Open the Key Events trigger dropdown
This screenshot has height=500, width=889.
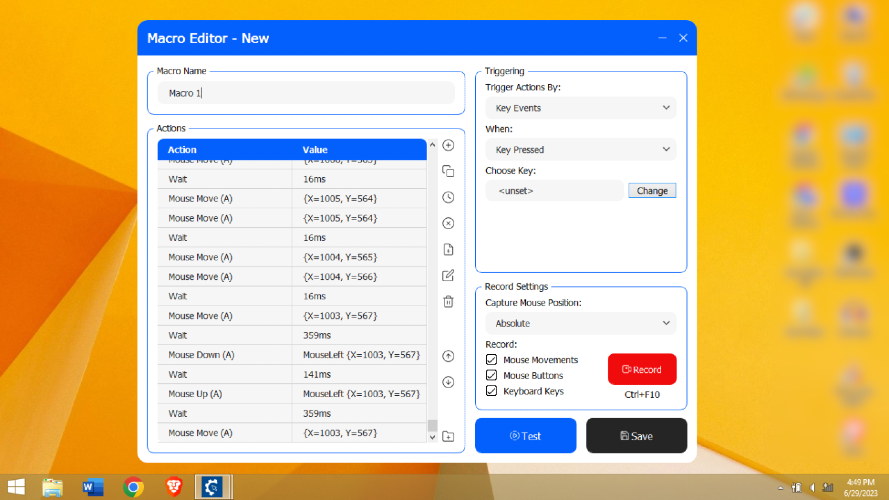click(581, 108)
